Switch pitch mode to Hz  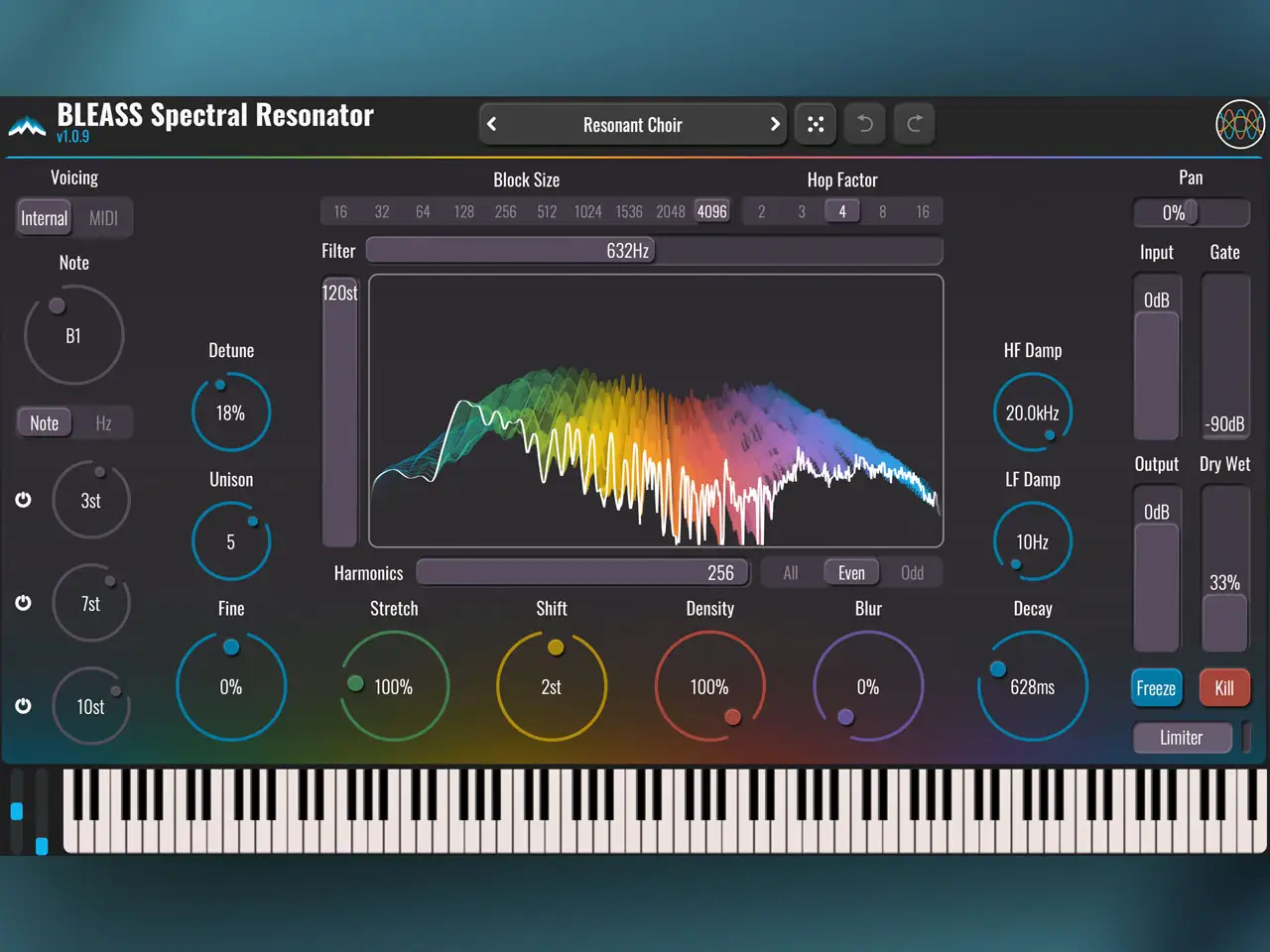[103, 422]
